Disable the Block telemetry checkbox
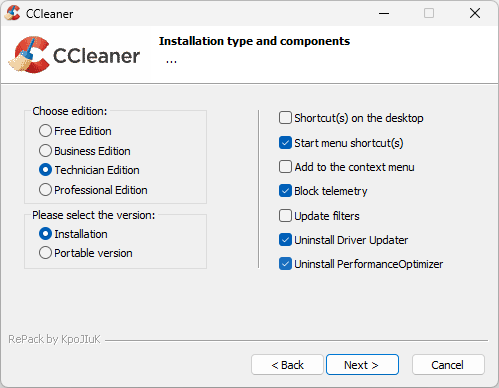Screen dimensions: 499x388 pos(285,191)
